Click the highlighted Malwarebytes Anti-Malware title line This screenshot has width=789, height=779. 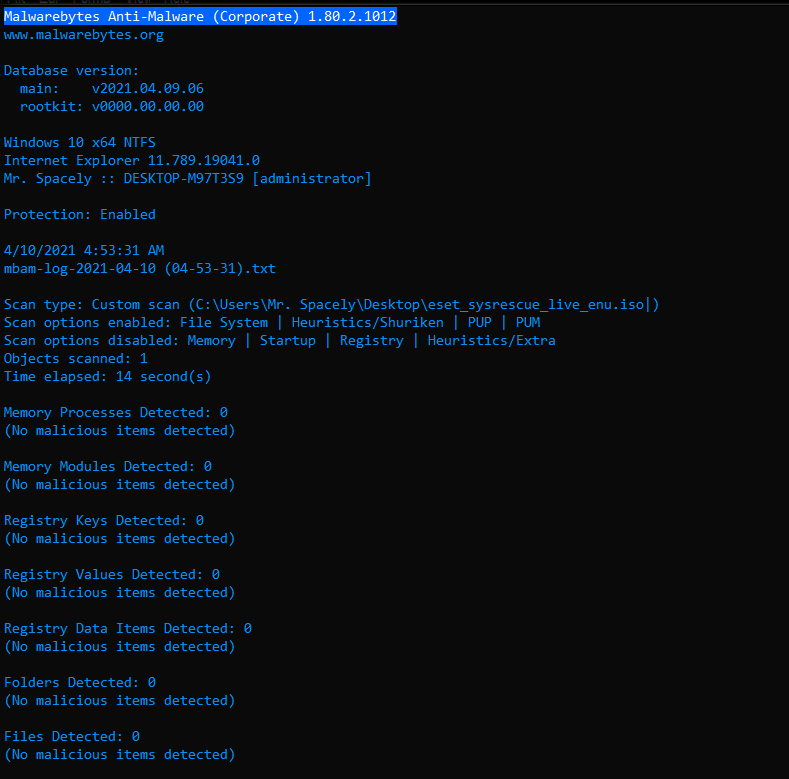point(200,17)
